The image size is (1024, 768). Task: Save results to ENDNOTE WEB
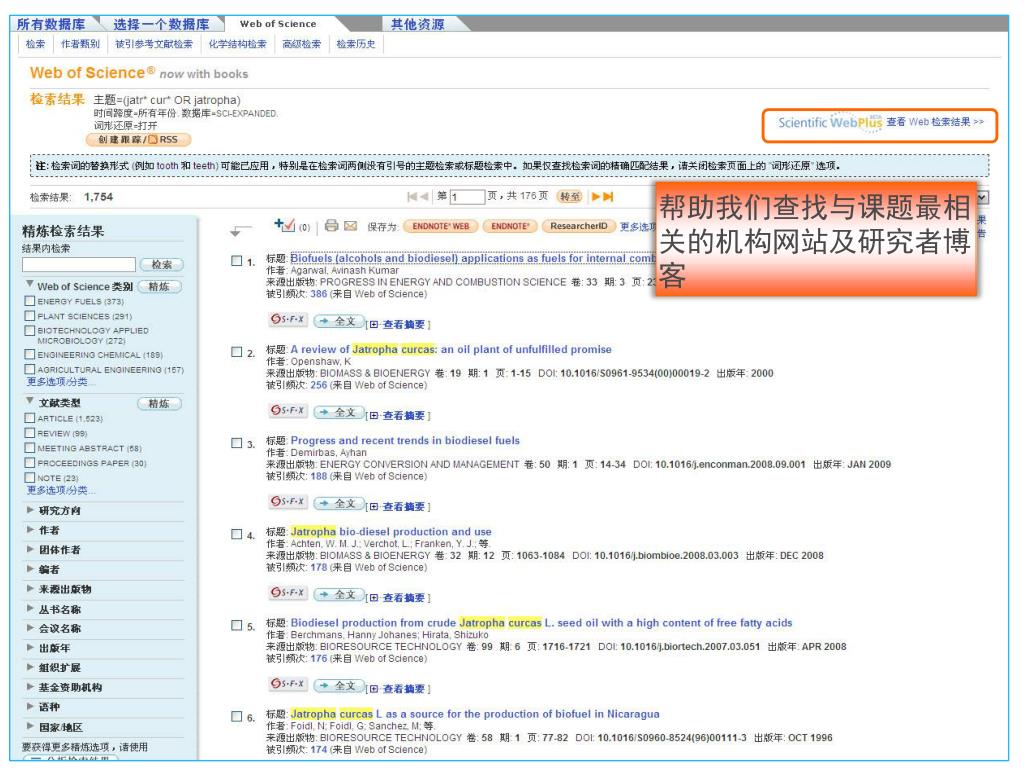coord(441,226)
